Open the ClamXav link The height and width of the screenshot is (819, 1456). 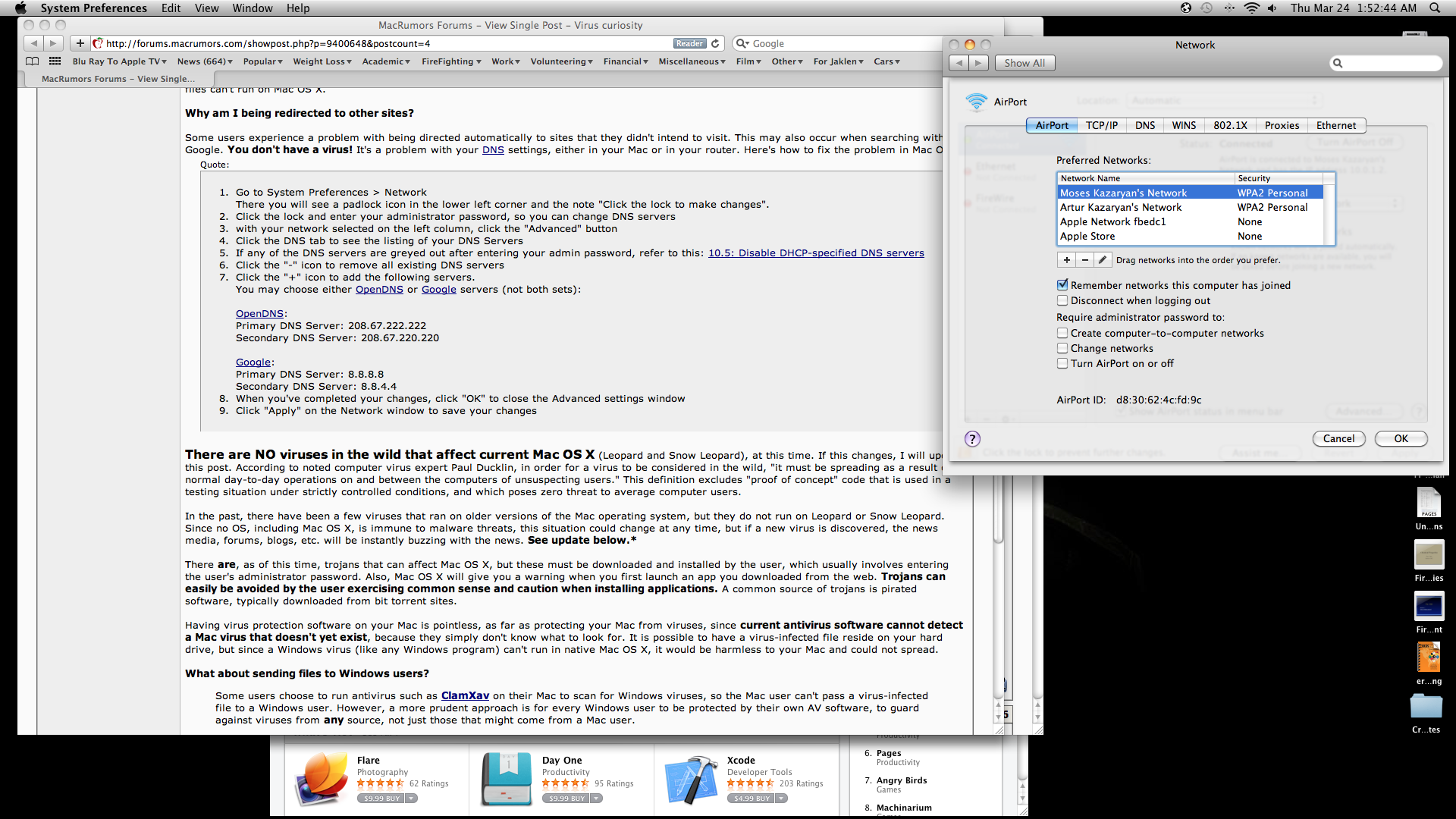[x=465, y=695]
